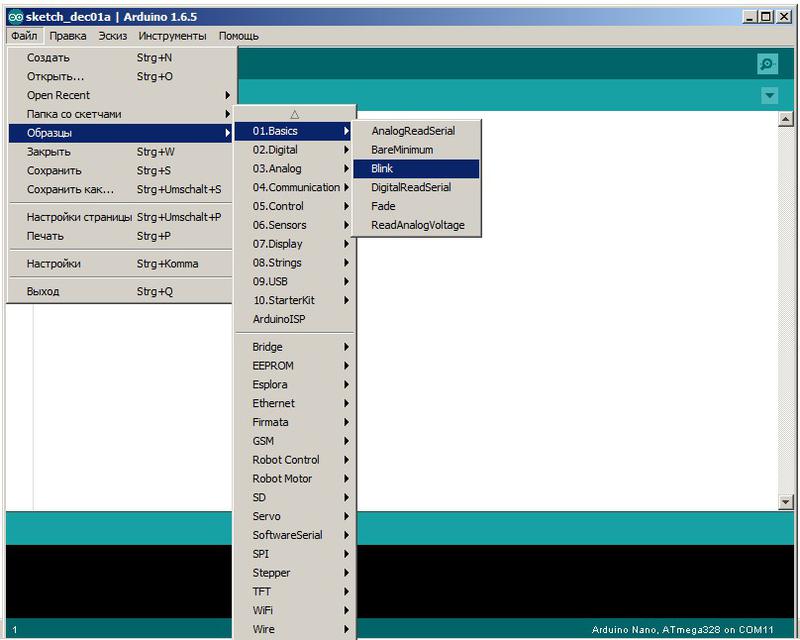Open the SD library examples
The image size is (800, 640).
tap(294, 498)
